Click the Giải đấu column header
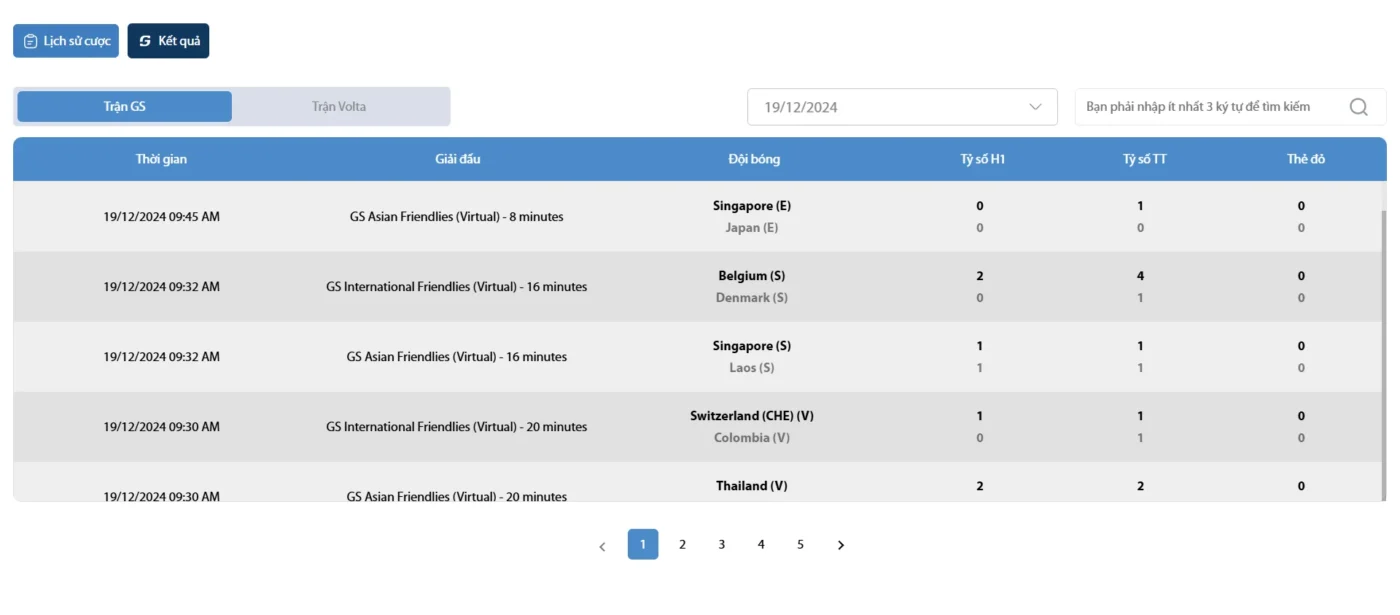1400x615 pixels. tap(457, 159)
